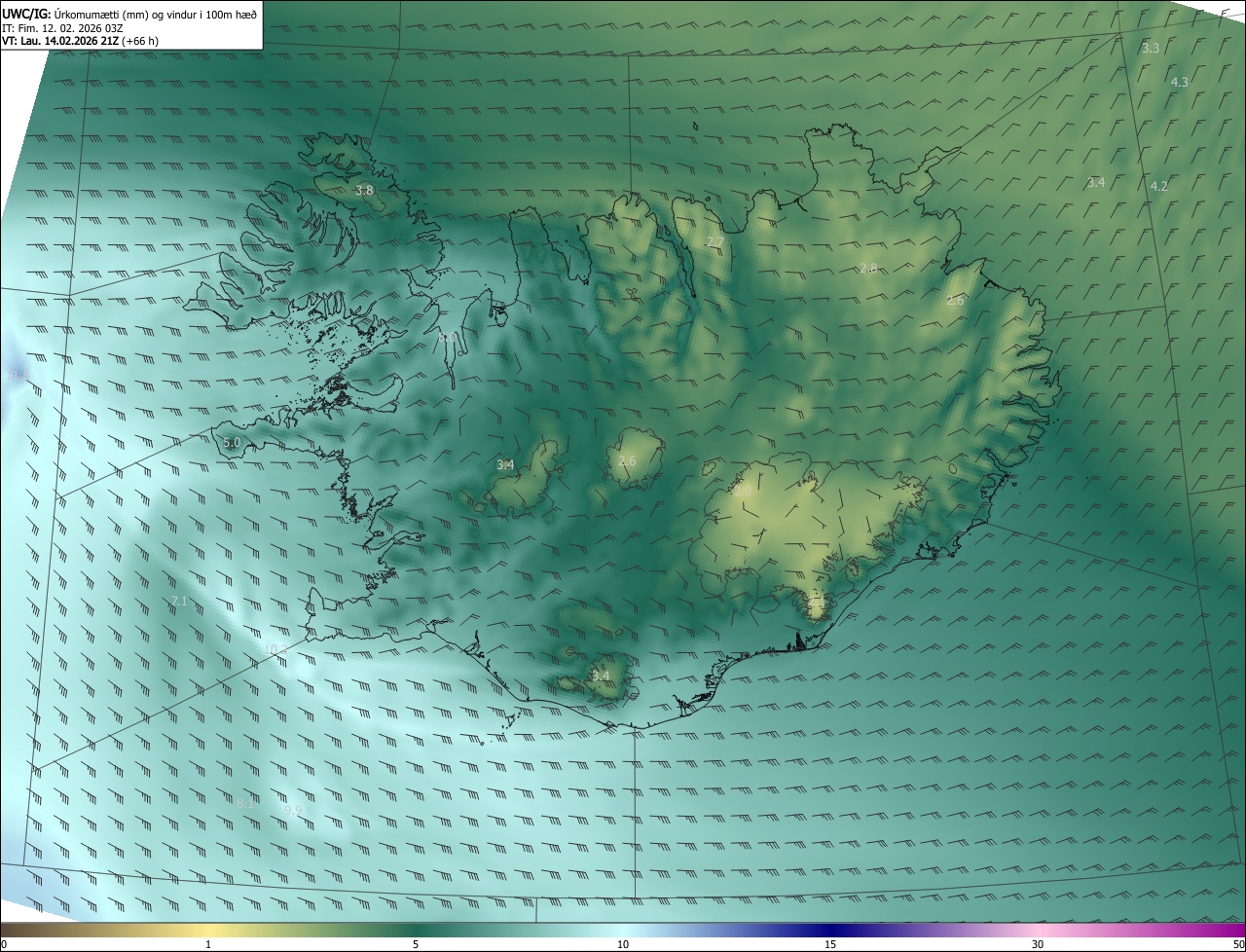Click the 5.0 value on Snæfellsnes peninsula

[x=232, y=442]
